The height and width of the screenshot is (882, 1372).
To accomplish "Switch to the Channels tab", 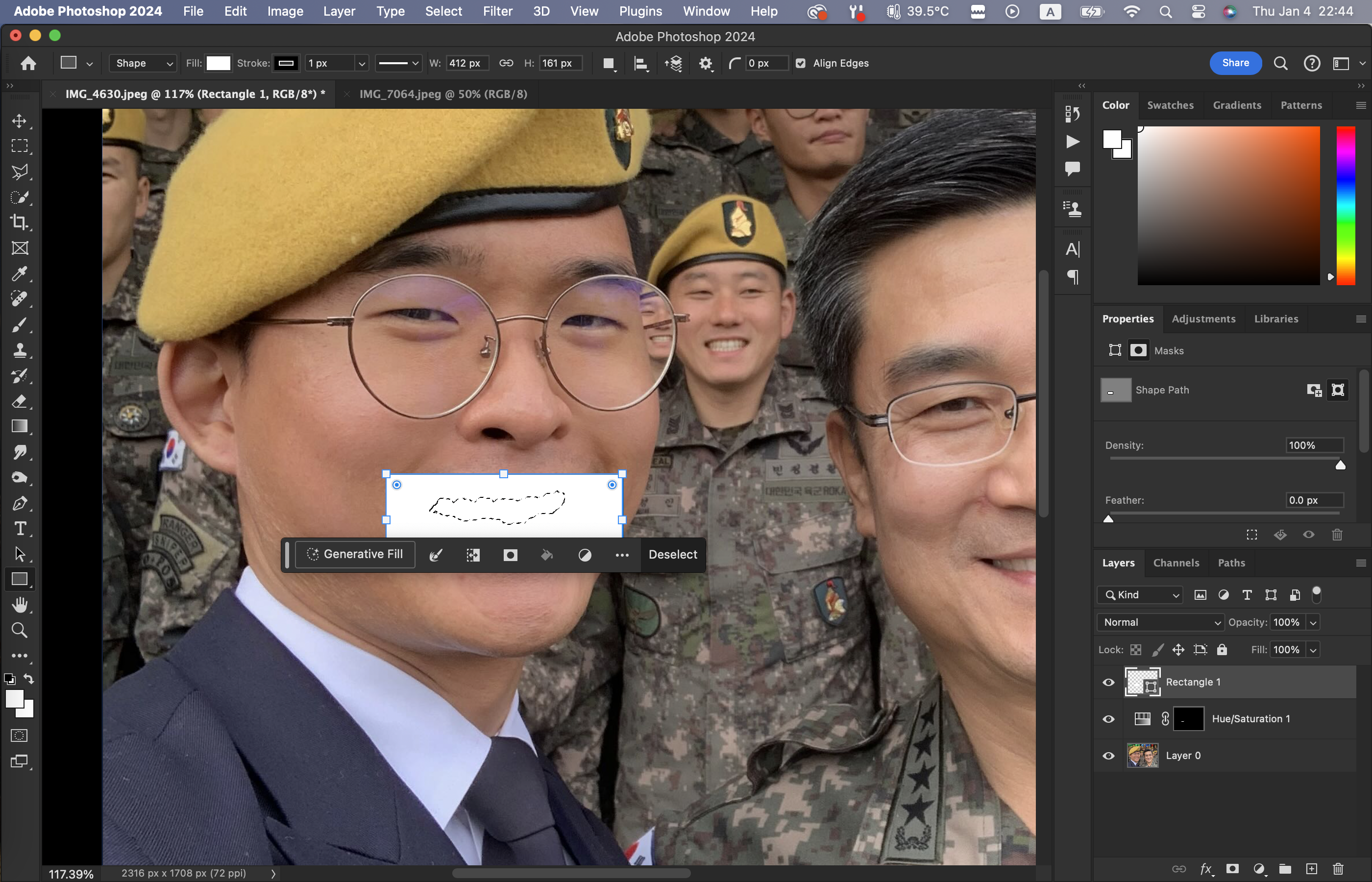I will click(x=1176, y=563).
